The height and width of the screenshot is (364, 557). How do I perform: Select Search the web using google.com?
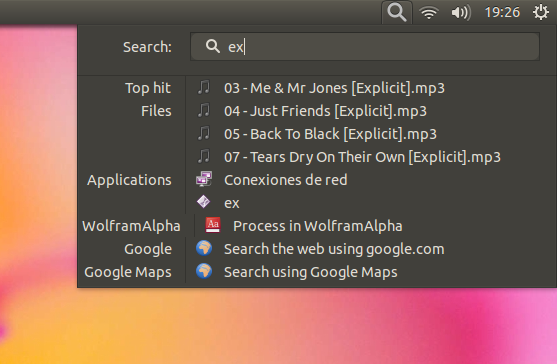coord(334,249)
